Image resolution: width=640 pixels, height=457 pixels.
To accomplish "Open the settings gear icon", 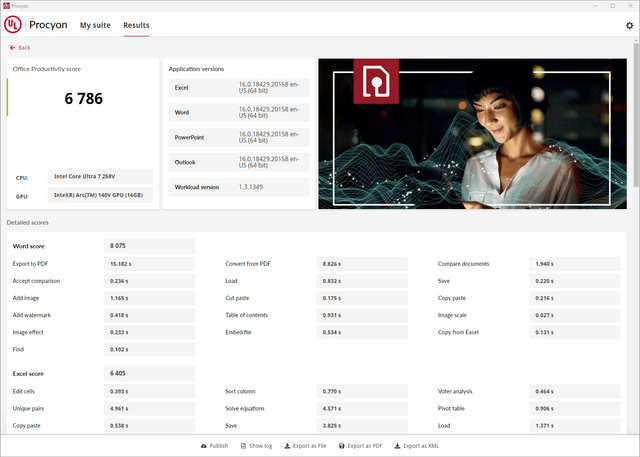I will point(629,25).
